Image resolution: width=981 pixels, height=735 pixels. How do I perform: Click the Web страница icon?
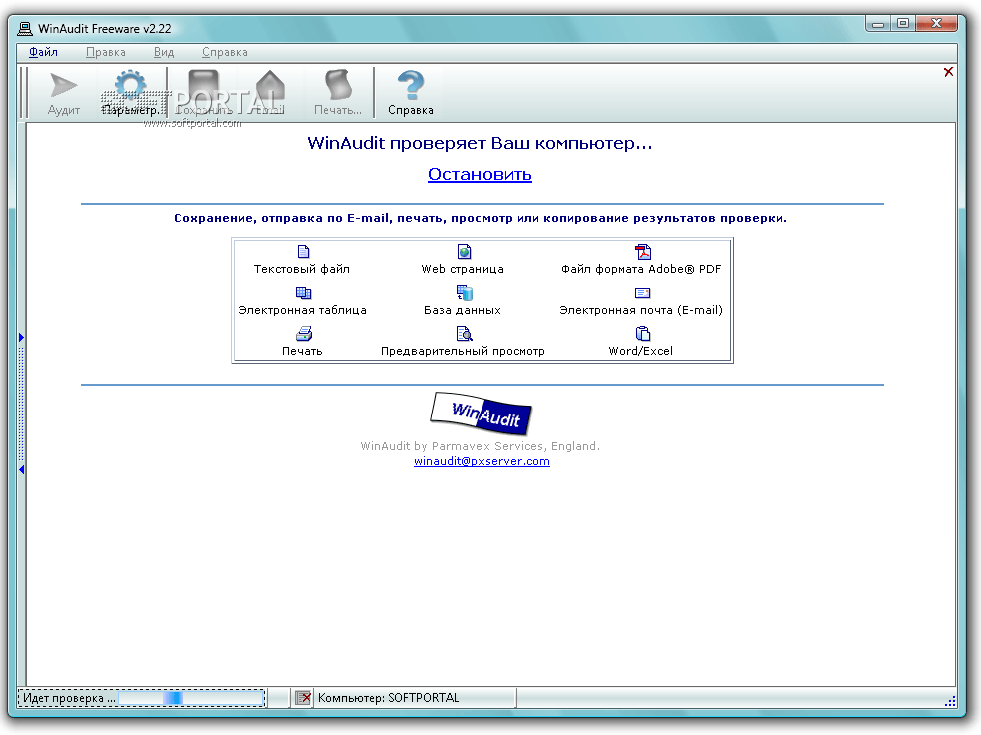[464, 251]
